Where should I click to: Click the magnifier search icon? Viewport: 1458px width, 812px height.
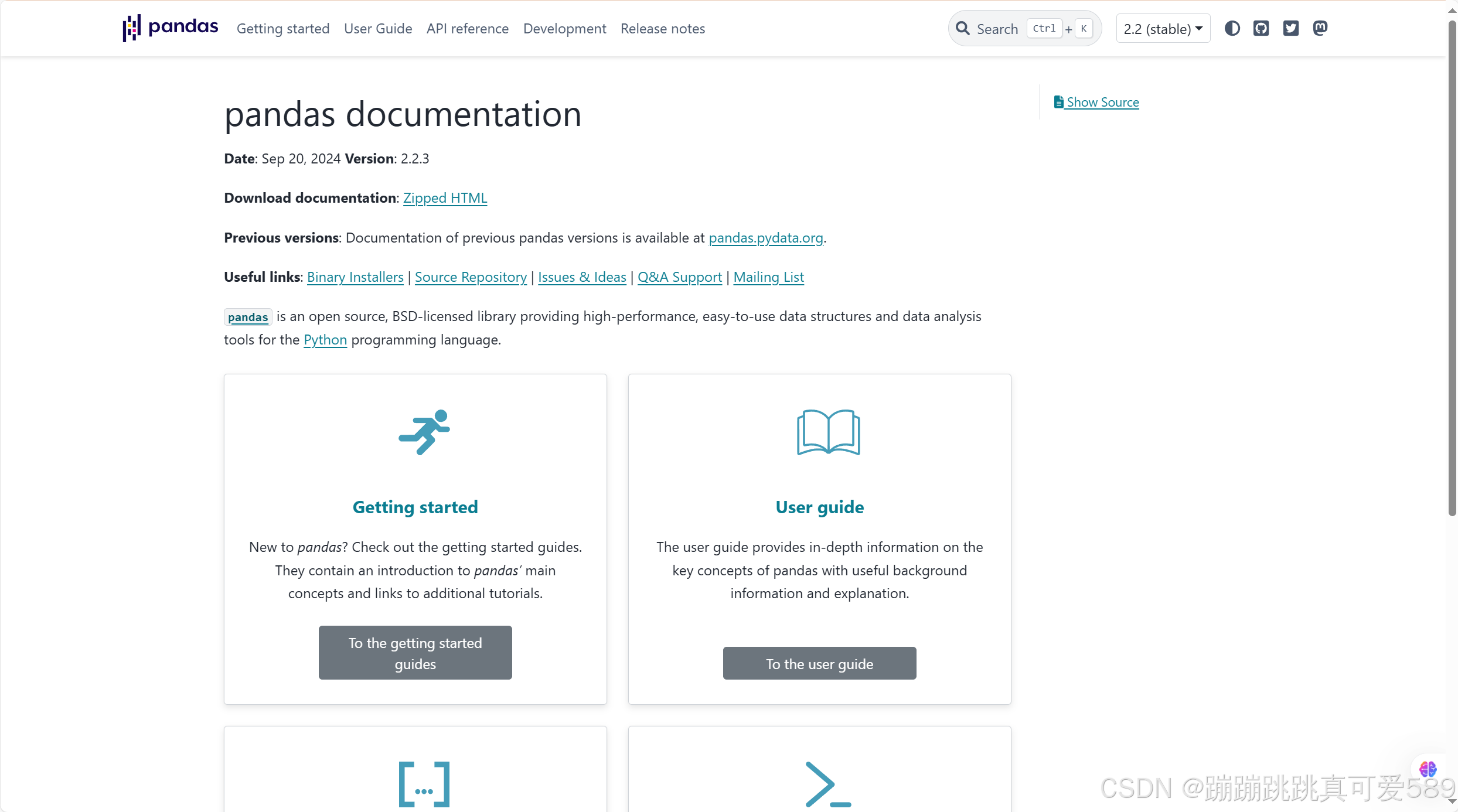(x=963, y=28)
